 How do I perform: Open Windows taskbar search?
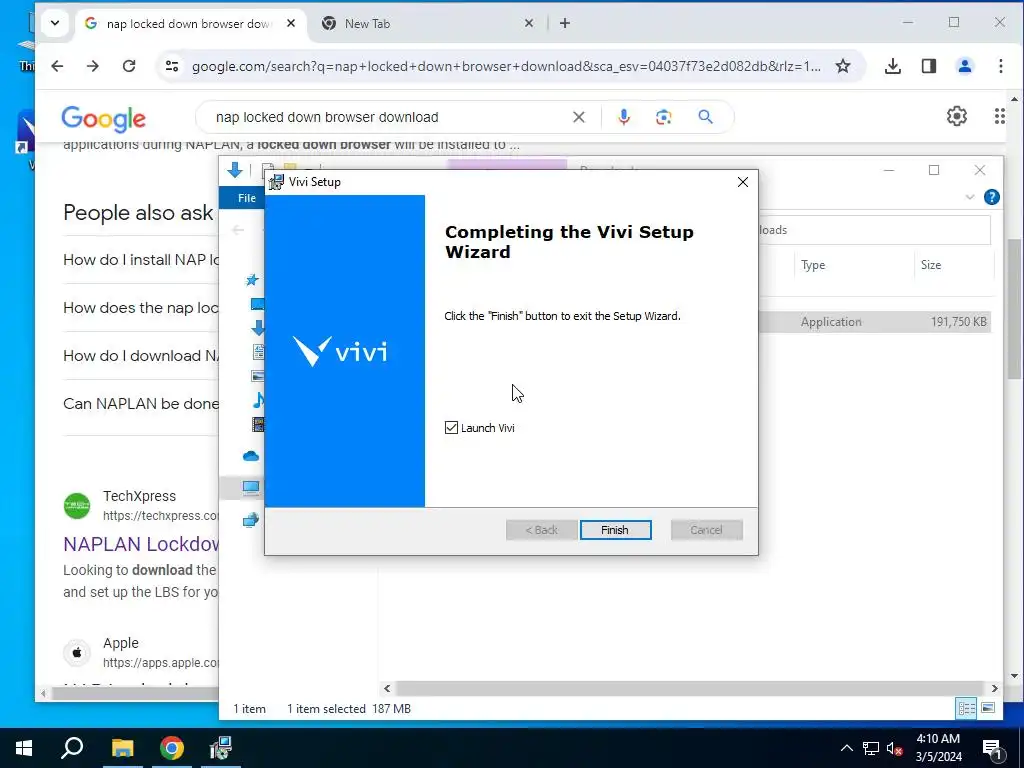pos(72,748)
